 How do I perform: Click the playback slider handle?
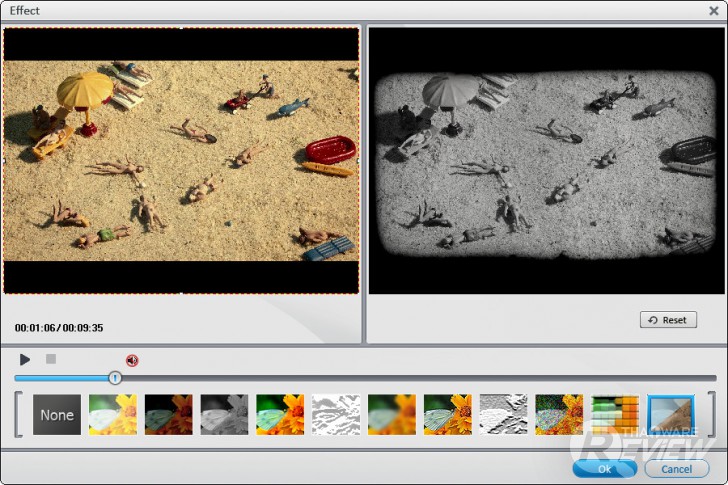(x=115, y=378)
